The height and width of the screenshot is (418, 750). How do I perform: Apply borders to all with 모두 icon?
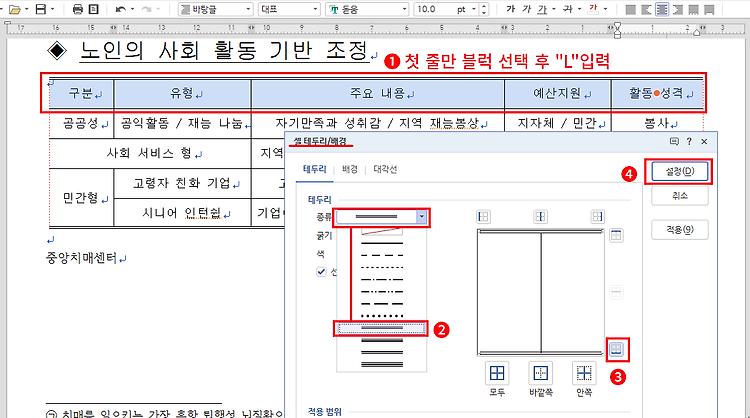tap(497, 373)
